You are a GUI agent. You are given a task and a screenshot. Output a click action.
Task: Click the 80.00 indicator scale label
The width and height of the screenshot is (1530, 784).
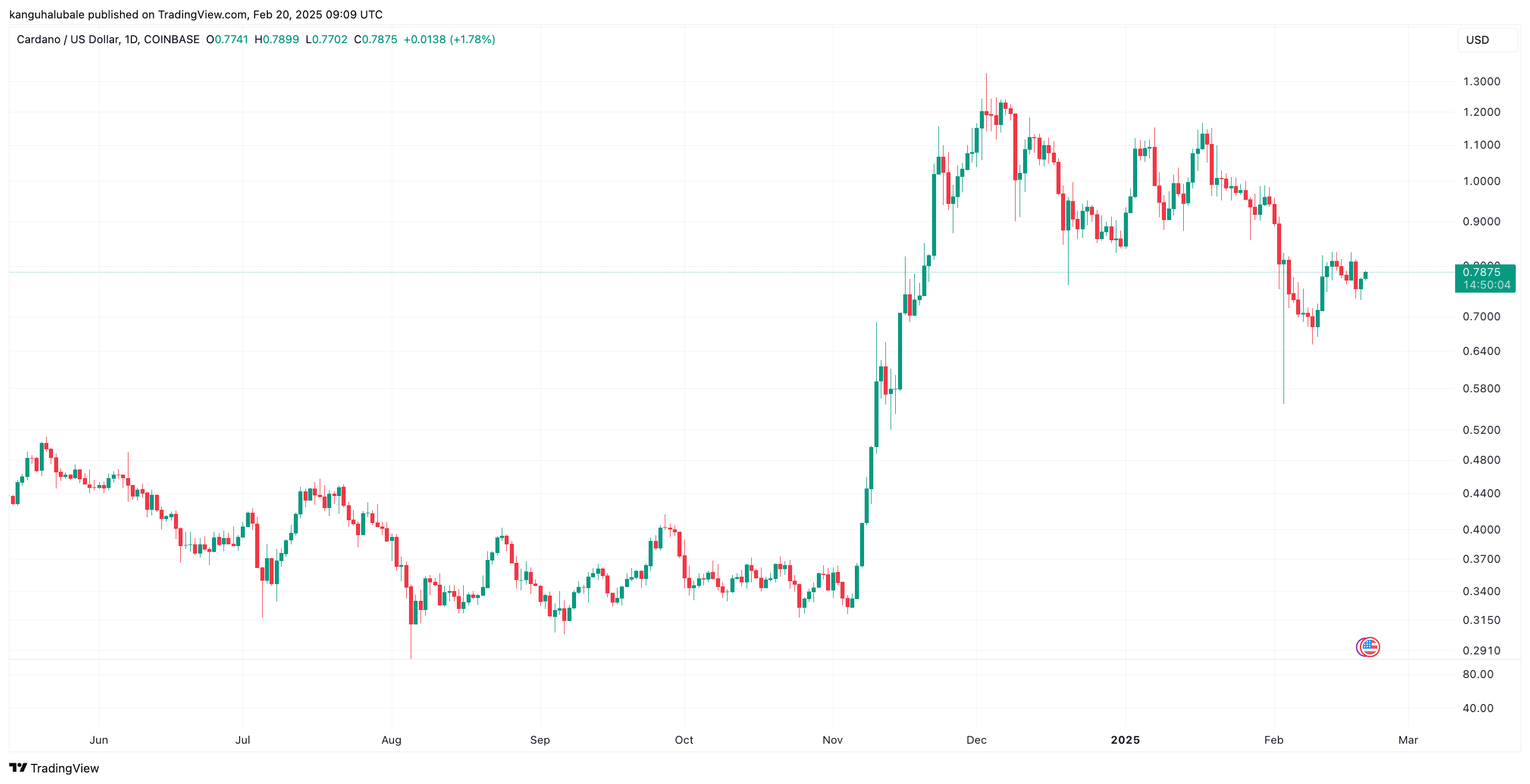click(1478, 674)
